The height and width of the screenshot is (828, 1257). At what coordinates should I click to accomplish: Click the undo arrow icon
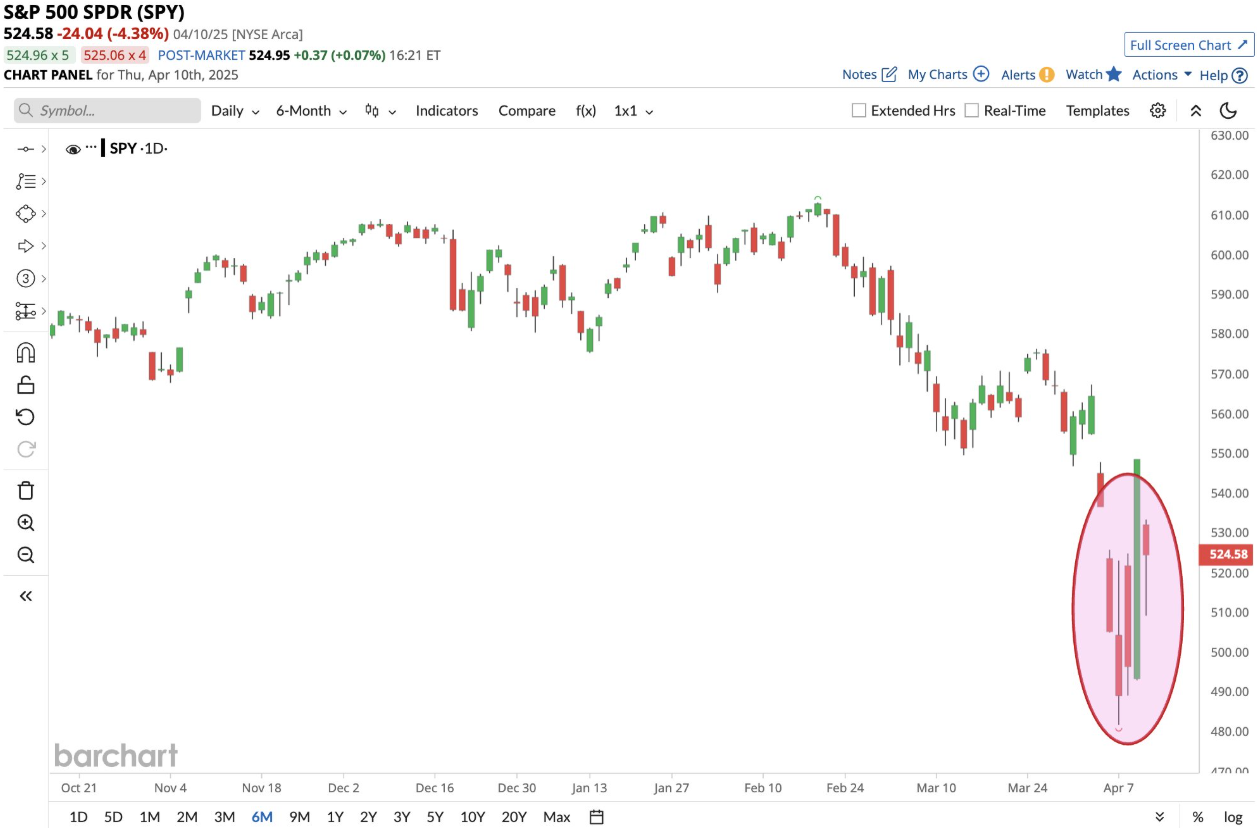pyautogui.click(x=26, y=417)
